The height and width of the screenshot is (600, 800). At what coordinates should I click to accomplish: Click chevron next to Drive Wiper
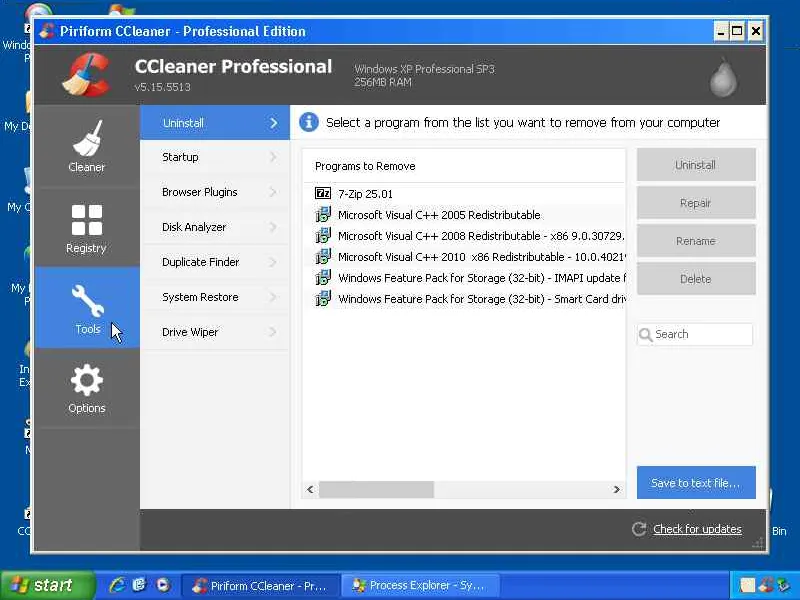coord(273,332)
